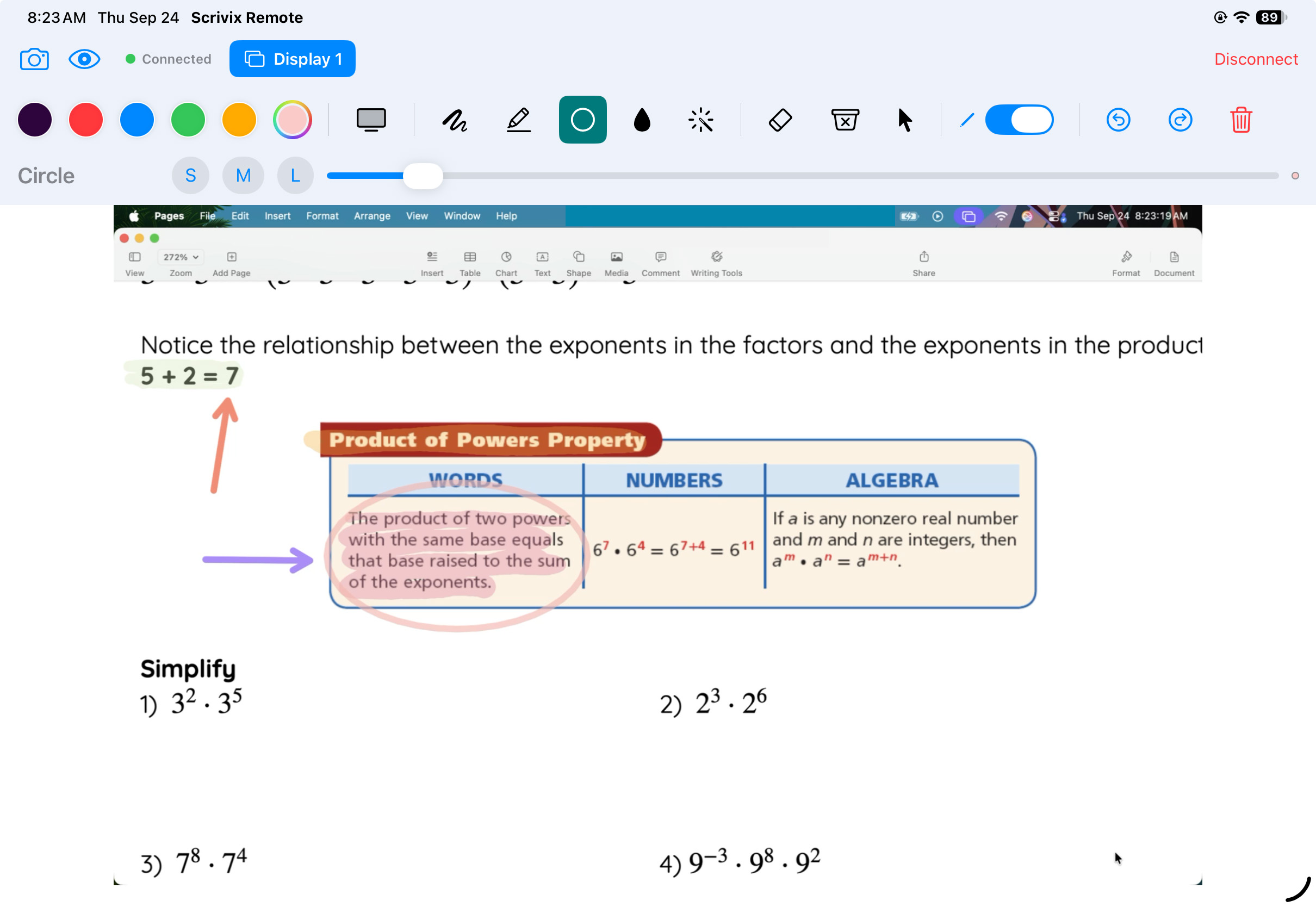Select the scribble pen tool

[455, 120]
